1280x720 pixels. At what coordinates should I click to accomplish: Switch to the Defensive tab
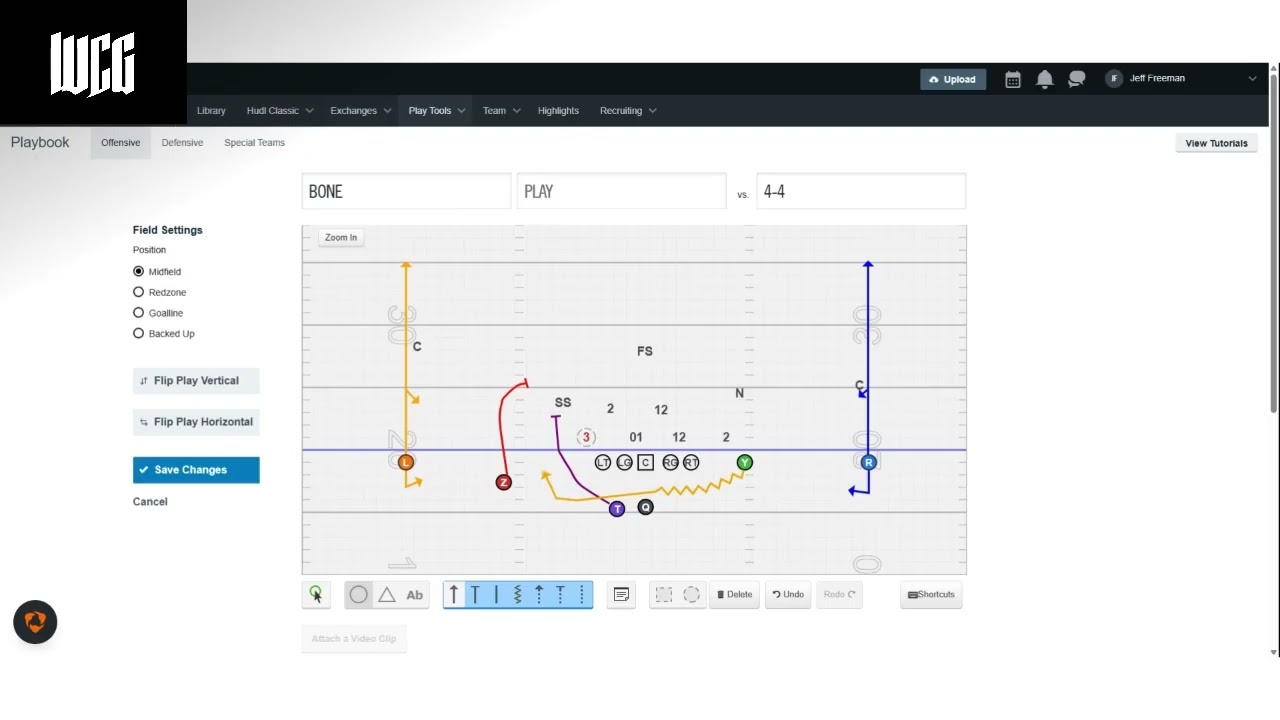[182, 143]
